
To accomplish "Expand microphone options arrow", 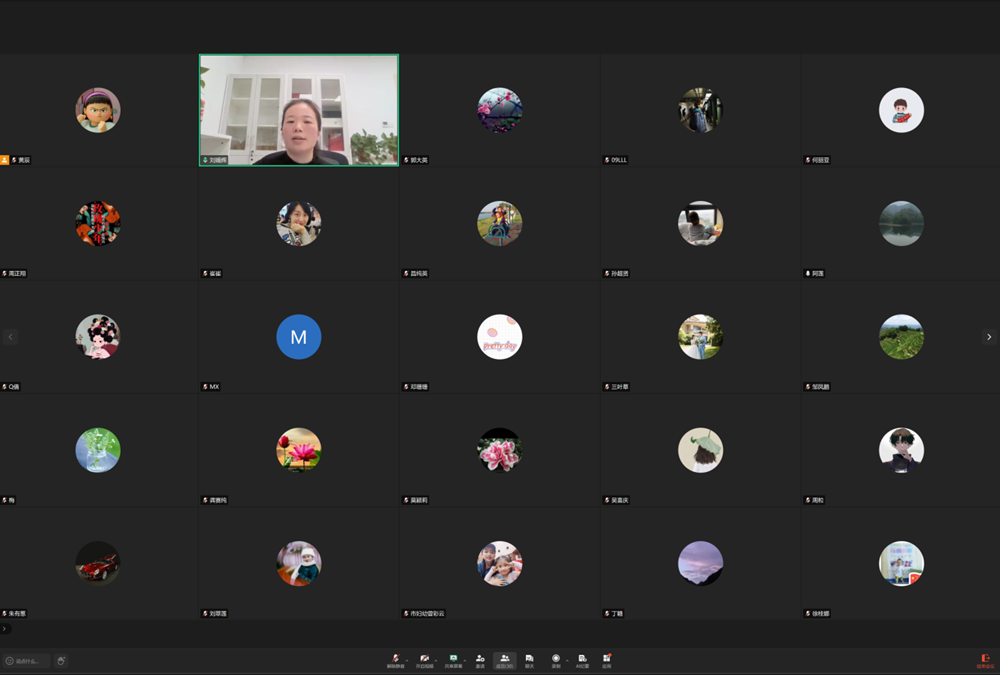I will click(408, 659).
